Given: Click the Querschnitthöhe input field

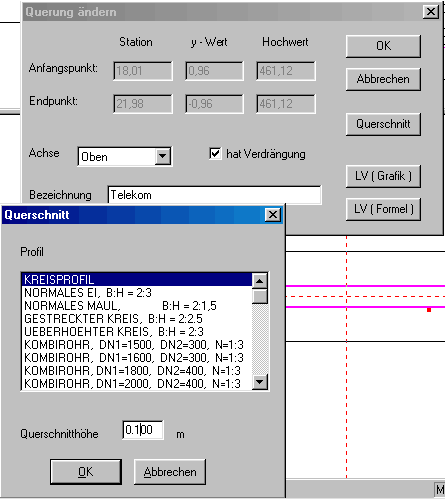Looking at the screenshot, I should click(x=143, y=430).
